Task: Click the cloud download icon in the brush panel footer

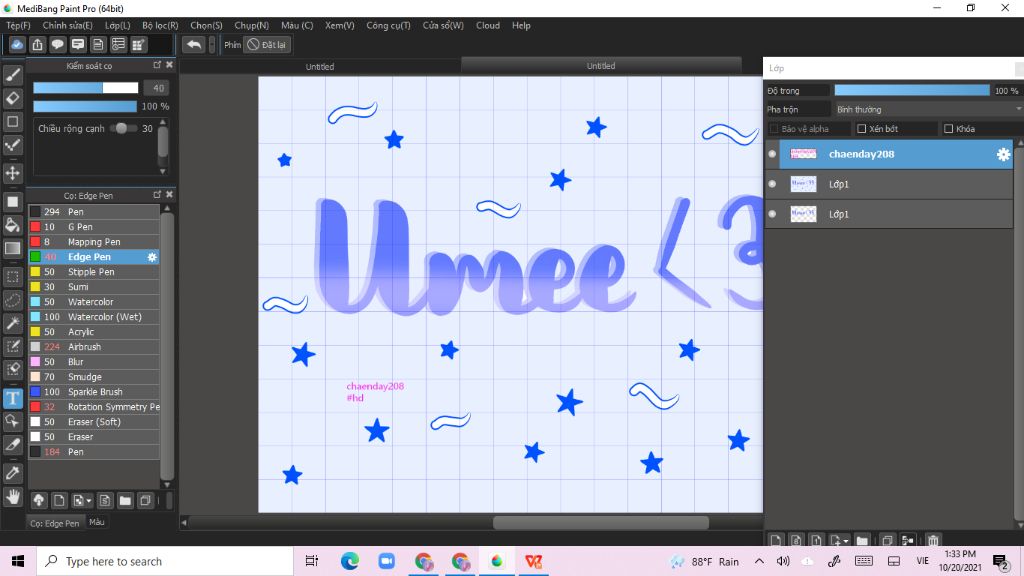Action: (39, 500)
